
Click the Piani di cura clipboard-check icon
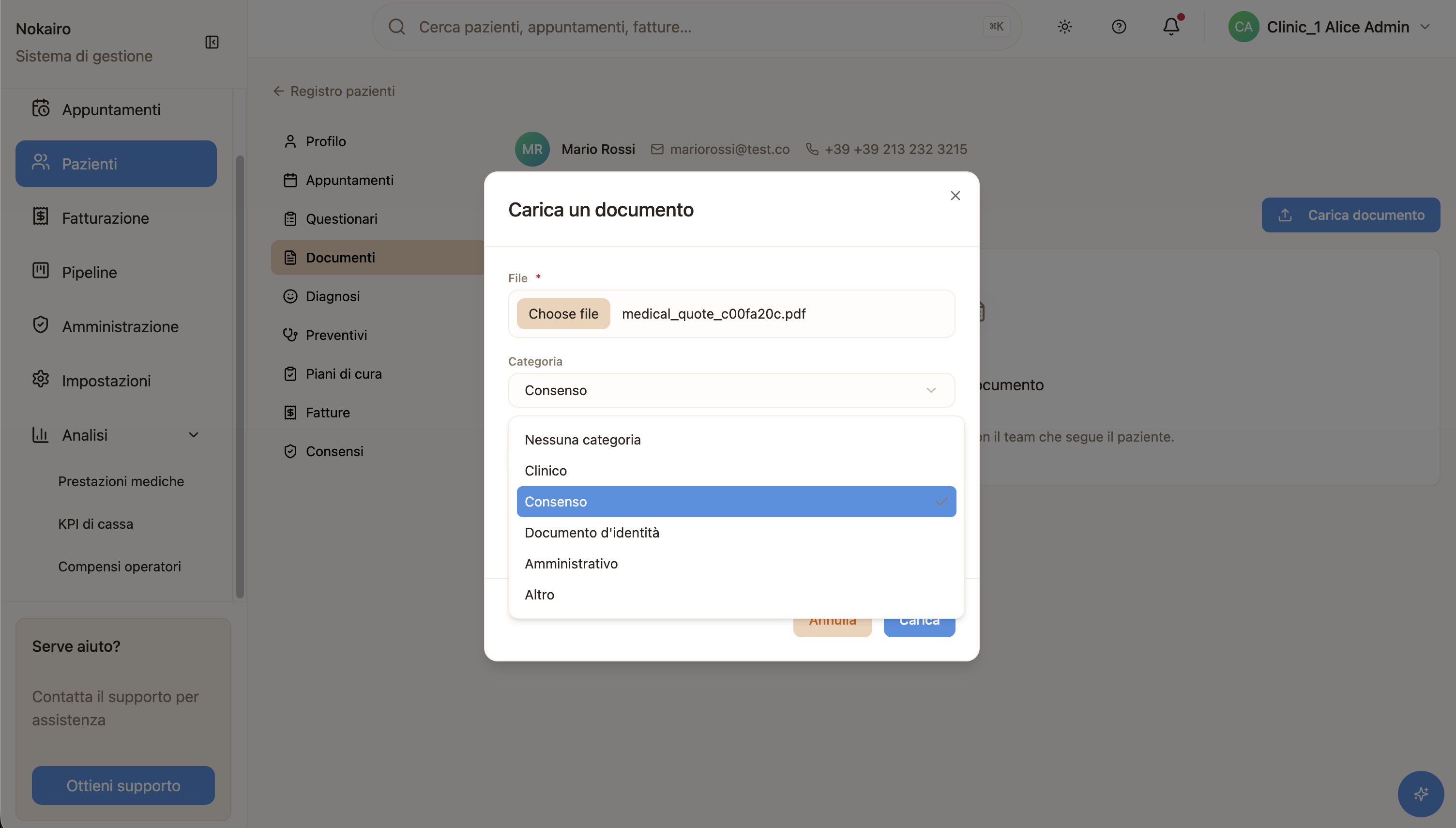click(x=290, y=373)
